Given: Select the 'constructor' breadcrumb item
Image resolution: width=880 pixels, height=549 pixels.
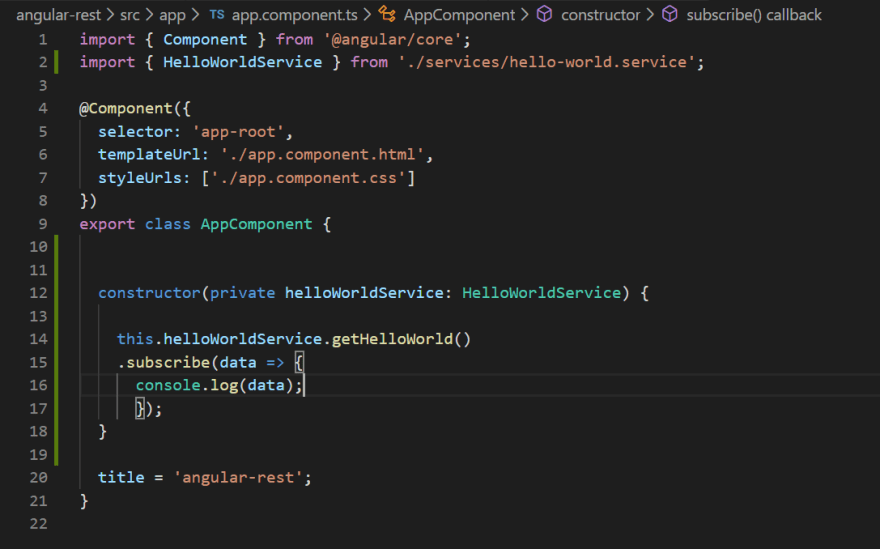Looking at the screenshot, I should click(x=601, y=15).
